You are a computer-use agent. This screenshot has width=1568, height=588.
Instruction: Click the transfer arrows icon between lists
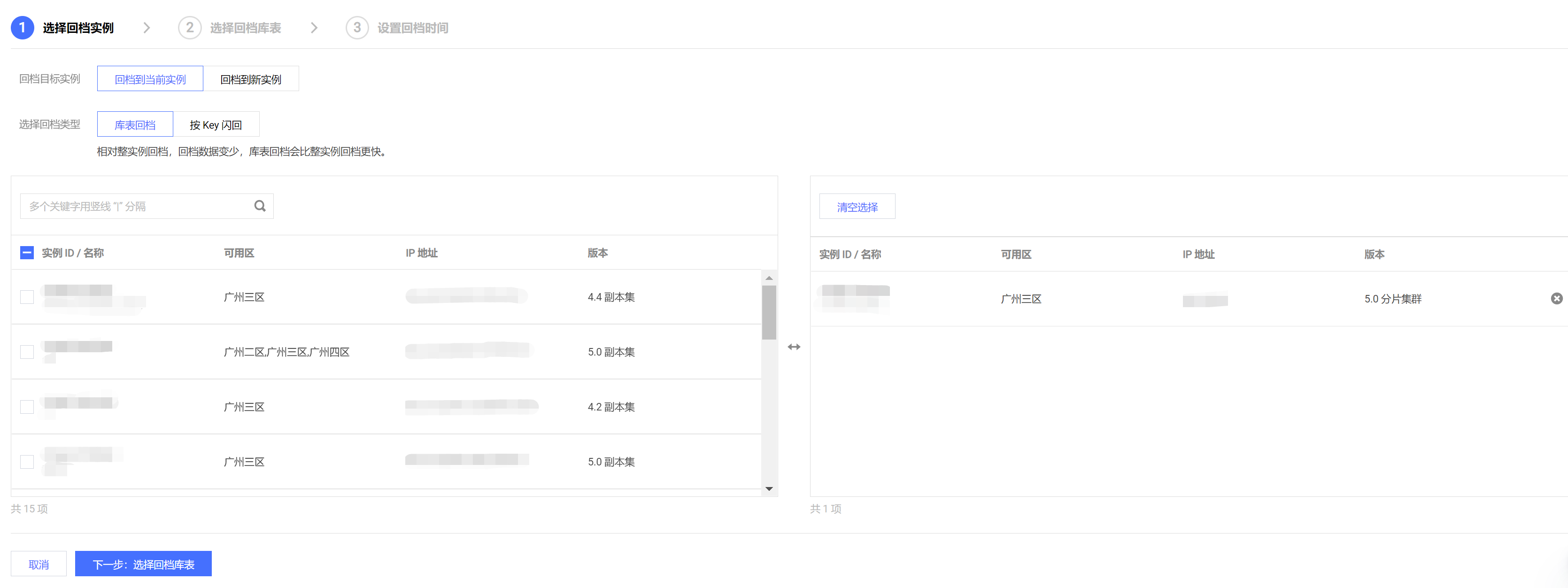pyautogui.click(x=794, y=347)
